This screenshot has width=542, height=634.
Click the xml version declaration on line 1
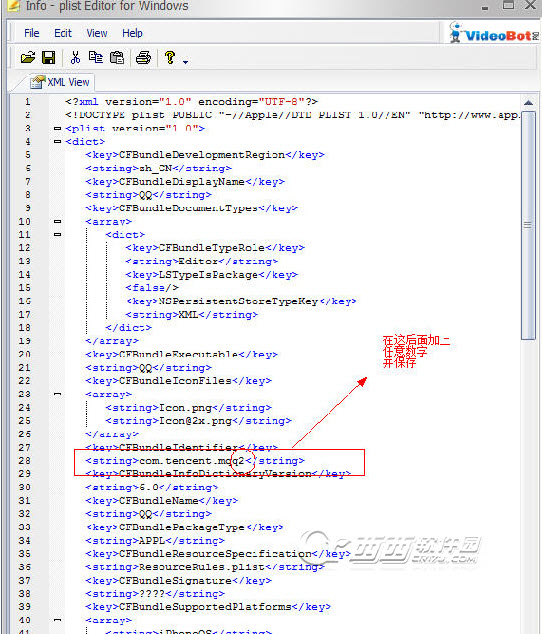pyautogui.click(x=191, y=101)
